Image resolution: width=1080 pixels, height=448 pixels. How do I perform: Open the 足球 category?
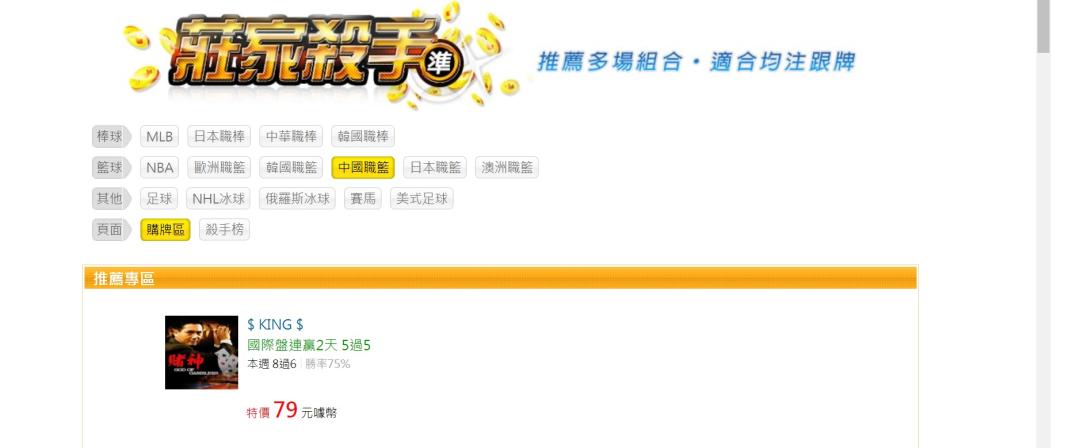(159, 199)
